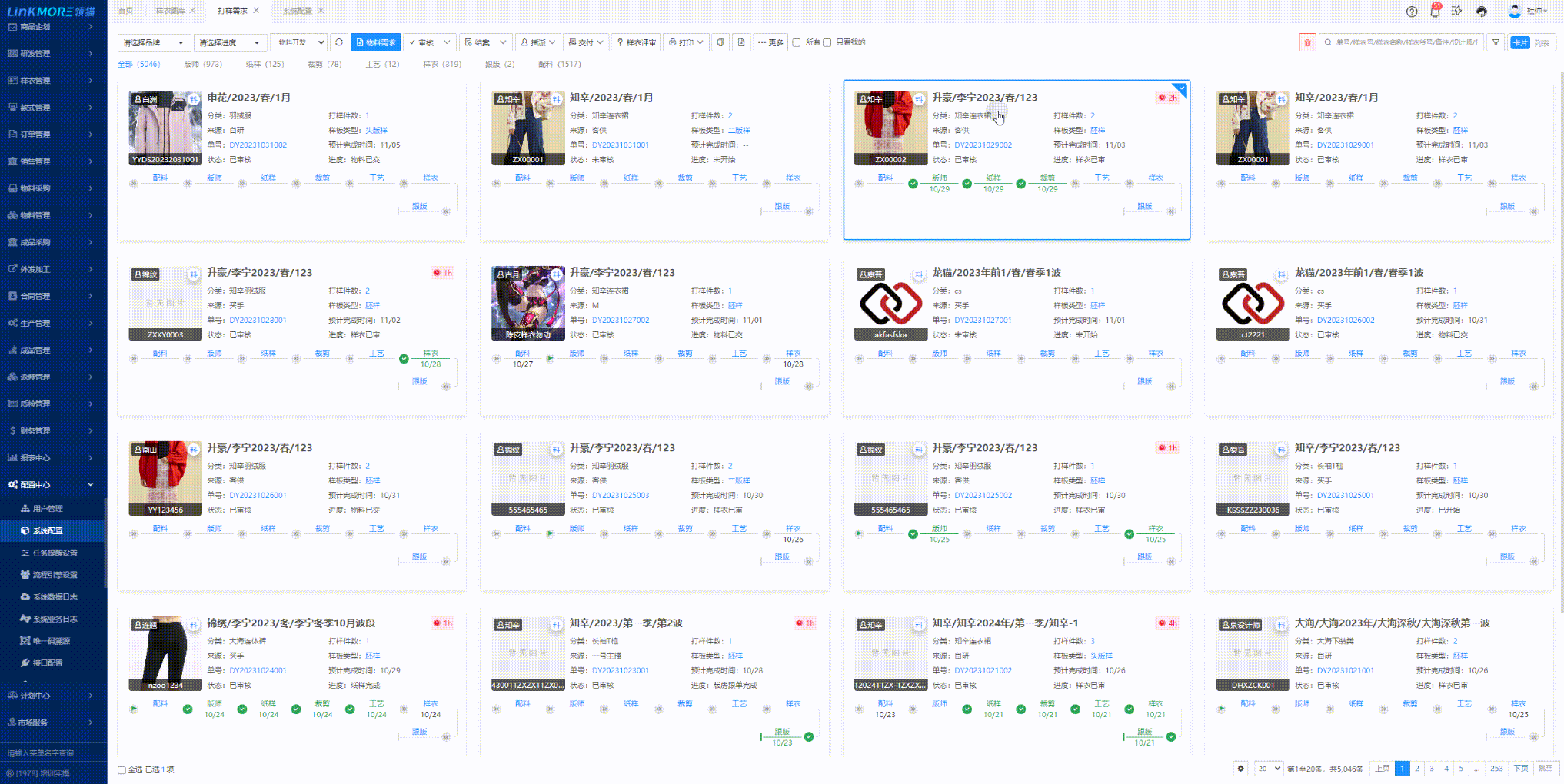
Task: Toggle the 全选 select-all checkbox
Action: click(x=121, y=769)
